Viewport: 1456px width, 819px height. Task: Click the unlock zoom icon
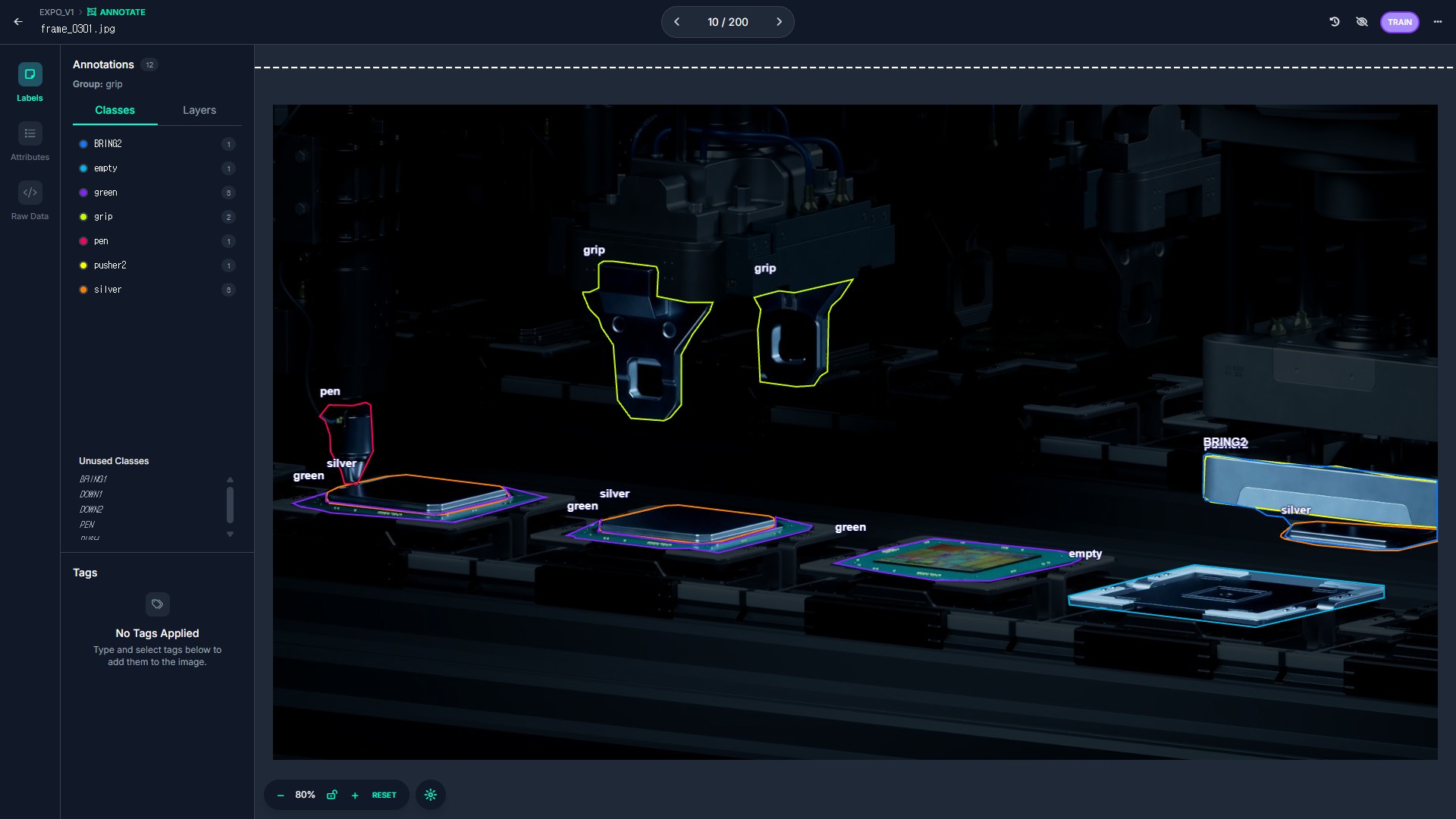[332, 795]
